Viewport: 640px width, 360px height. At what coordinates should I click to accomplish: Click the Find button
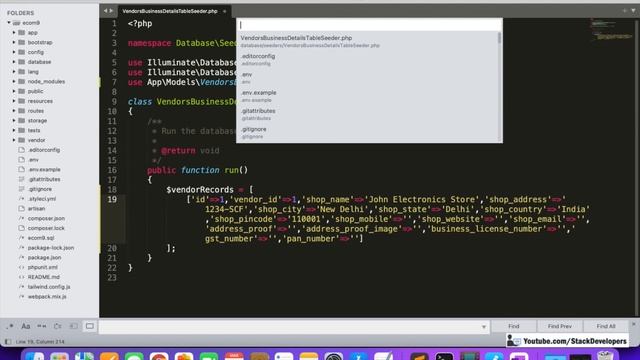[x=513, y=326]
